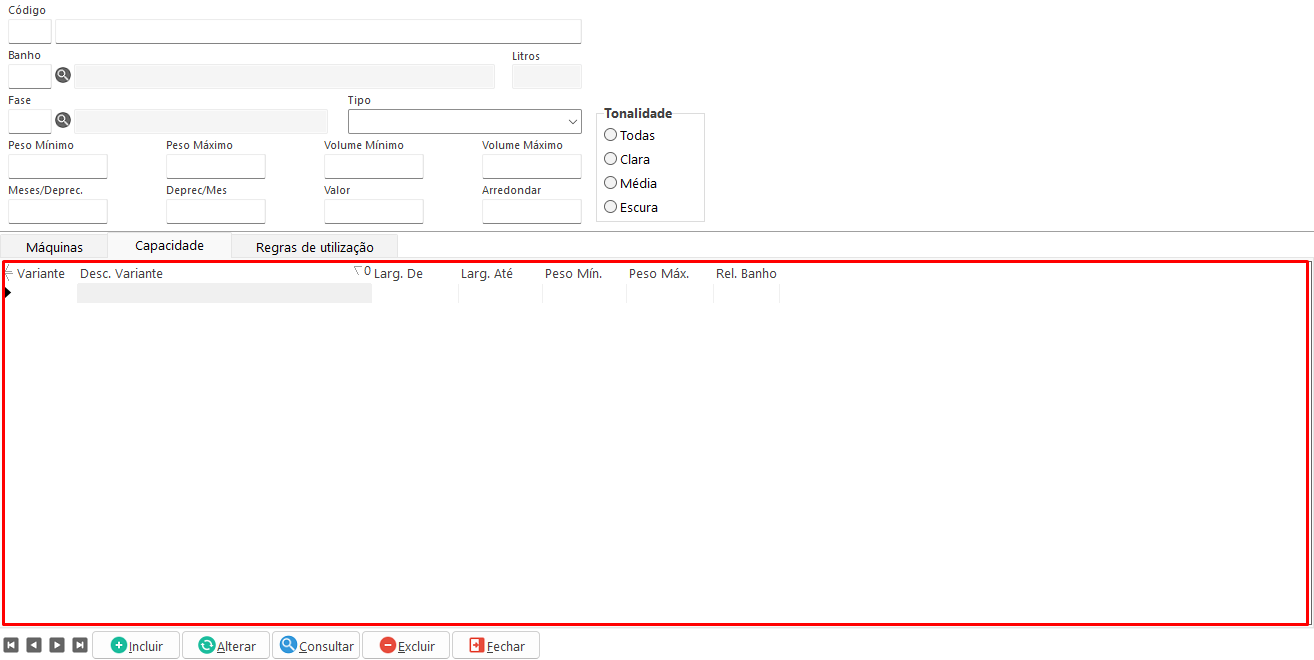Open the Regras de utilização tab

[314, 247]
